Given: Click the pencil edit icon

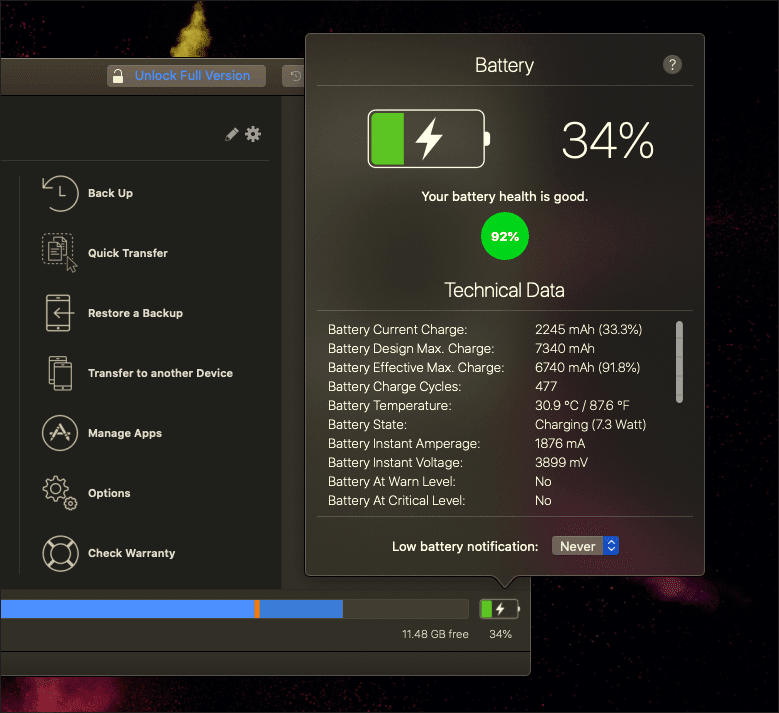Looking at the screenshot, I should click(232, 134).
